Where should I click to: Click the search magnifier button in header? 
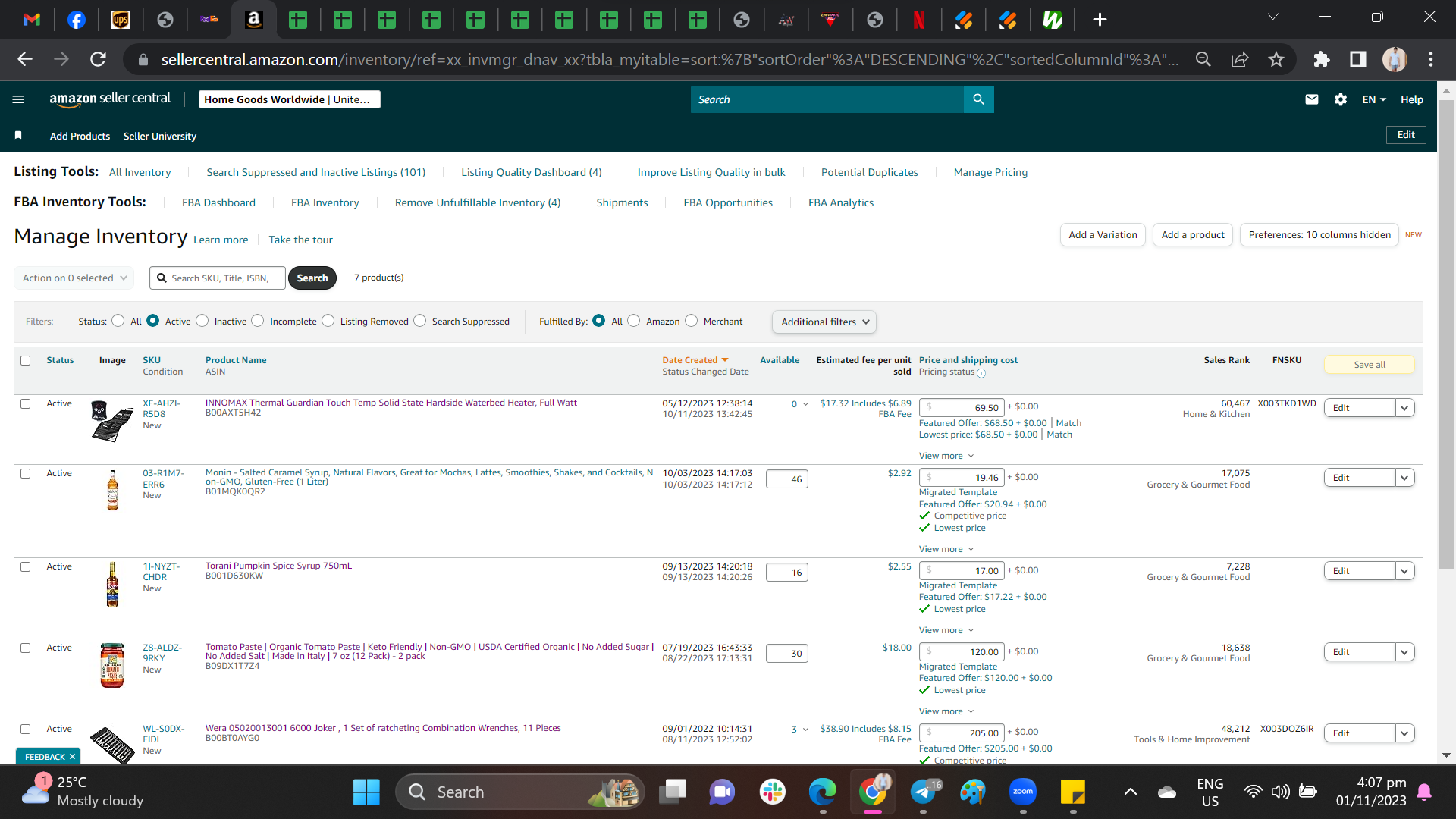click(x=978, y=99)
